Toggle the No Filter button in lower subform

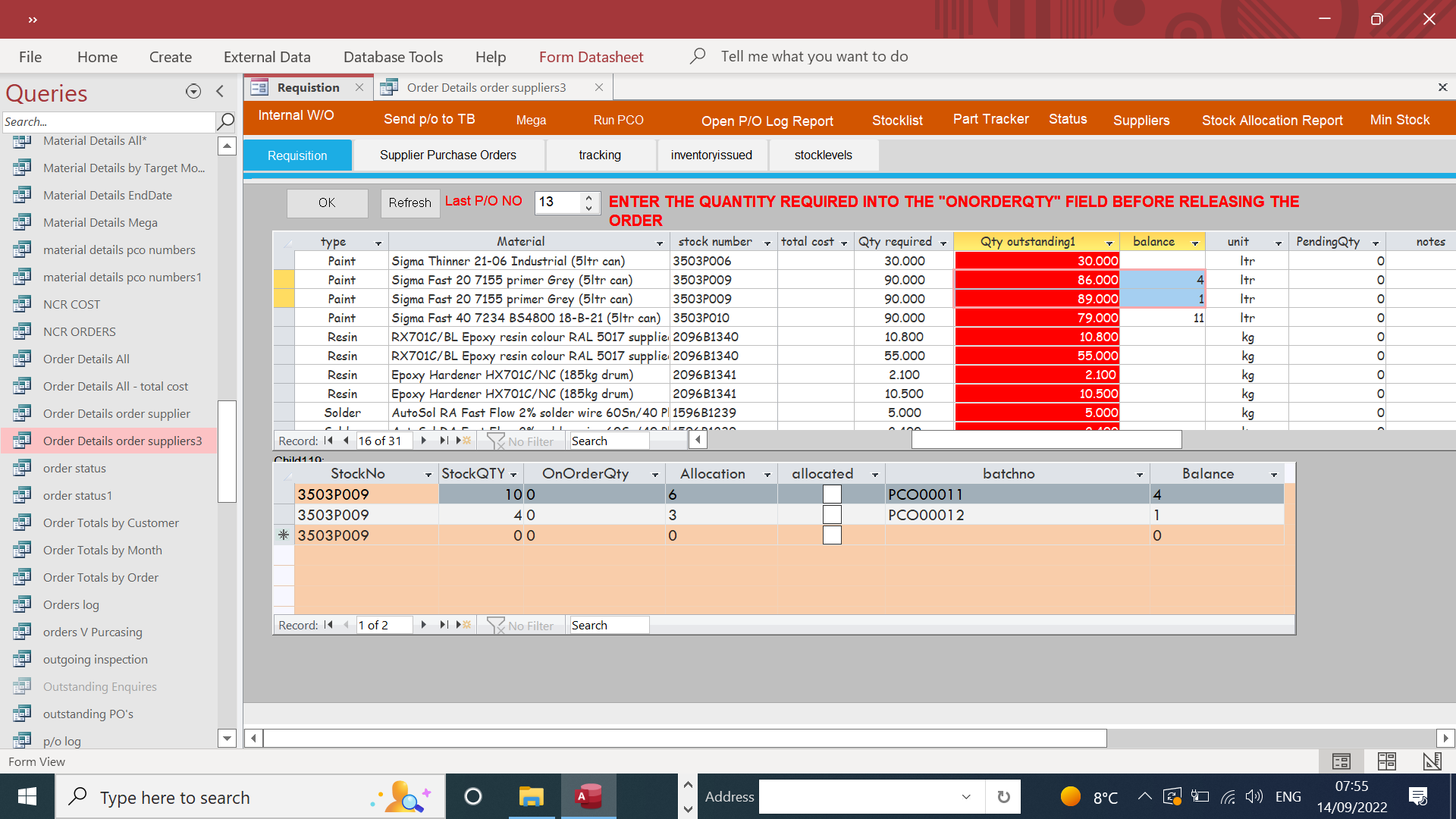coord(521,625)
